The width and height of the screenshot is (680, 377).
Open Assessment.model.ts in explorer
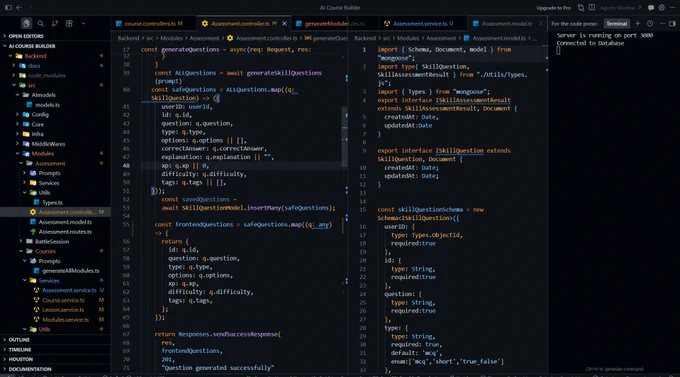(x=55, y=222)
